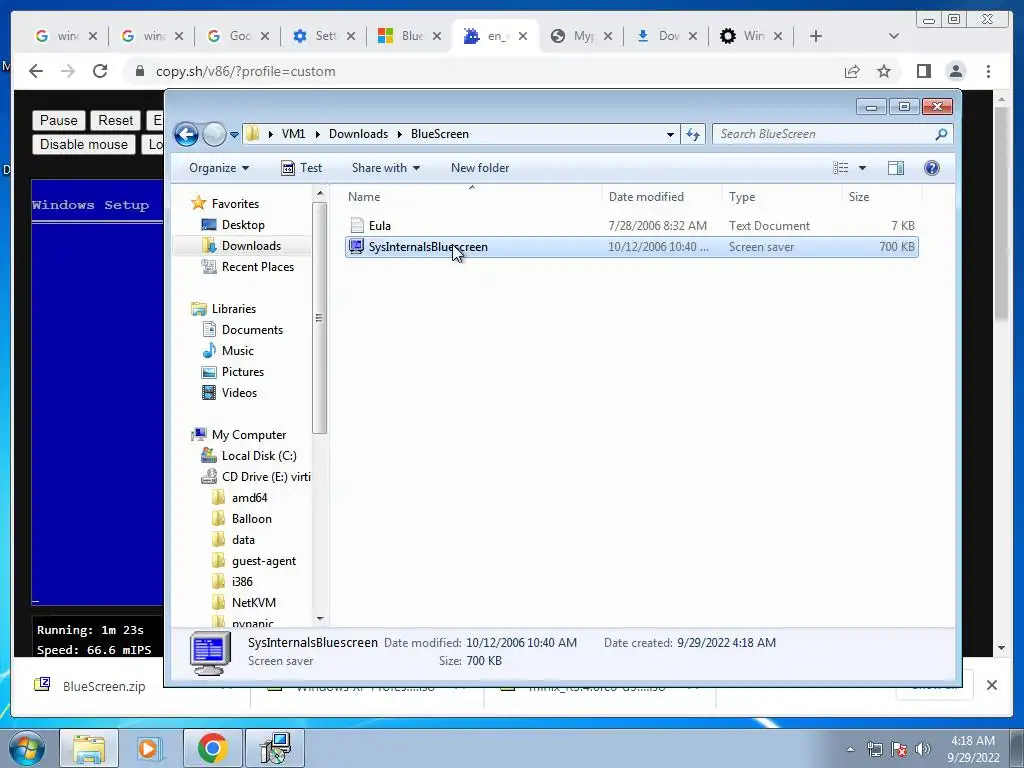
Task: Open a new Chrome tab
Action: (x=816, y=36)
